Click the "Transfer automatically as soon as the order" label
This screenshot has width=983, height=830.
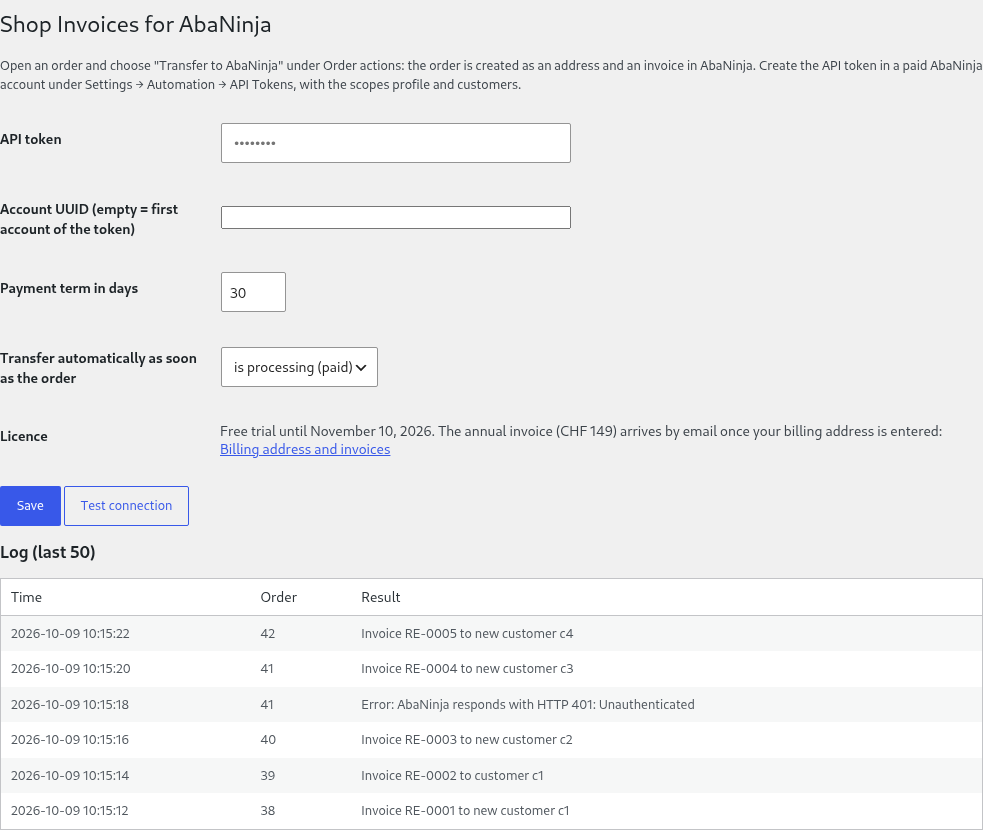98,368
